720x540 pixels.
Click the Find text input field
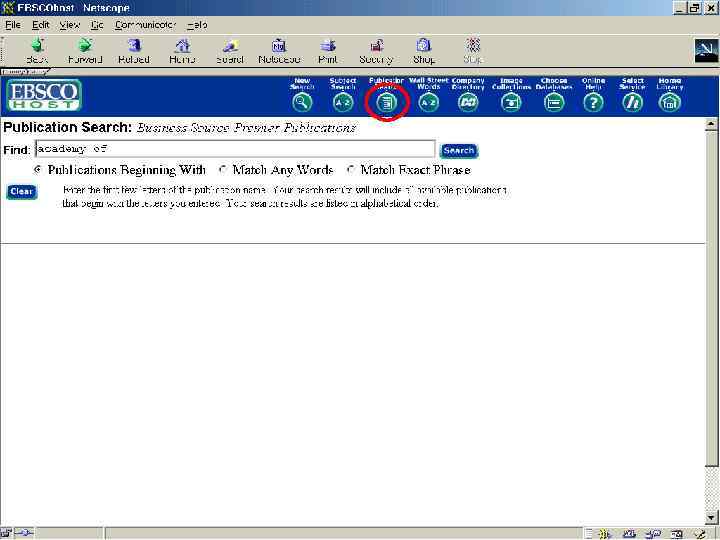tap(235, 149)
